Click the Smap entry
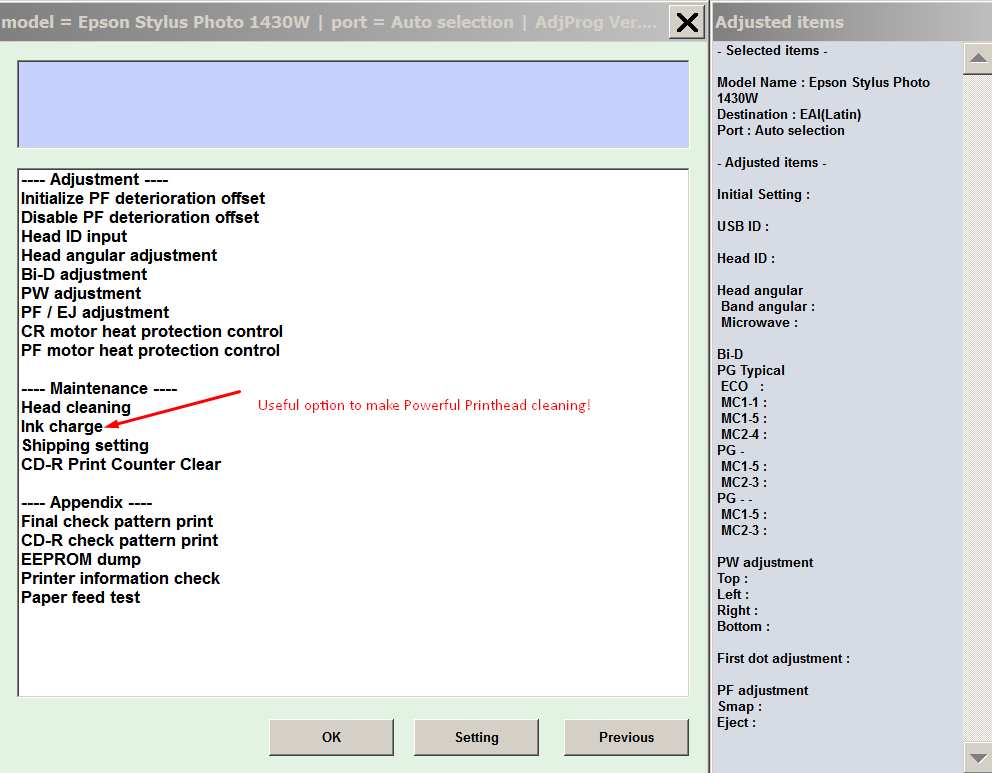Image resolution: width=992 pixels, height=773 pixels. (x=740, y=707)
